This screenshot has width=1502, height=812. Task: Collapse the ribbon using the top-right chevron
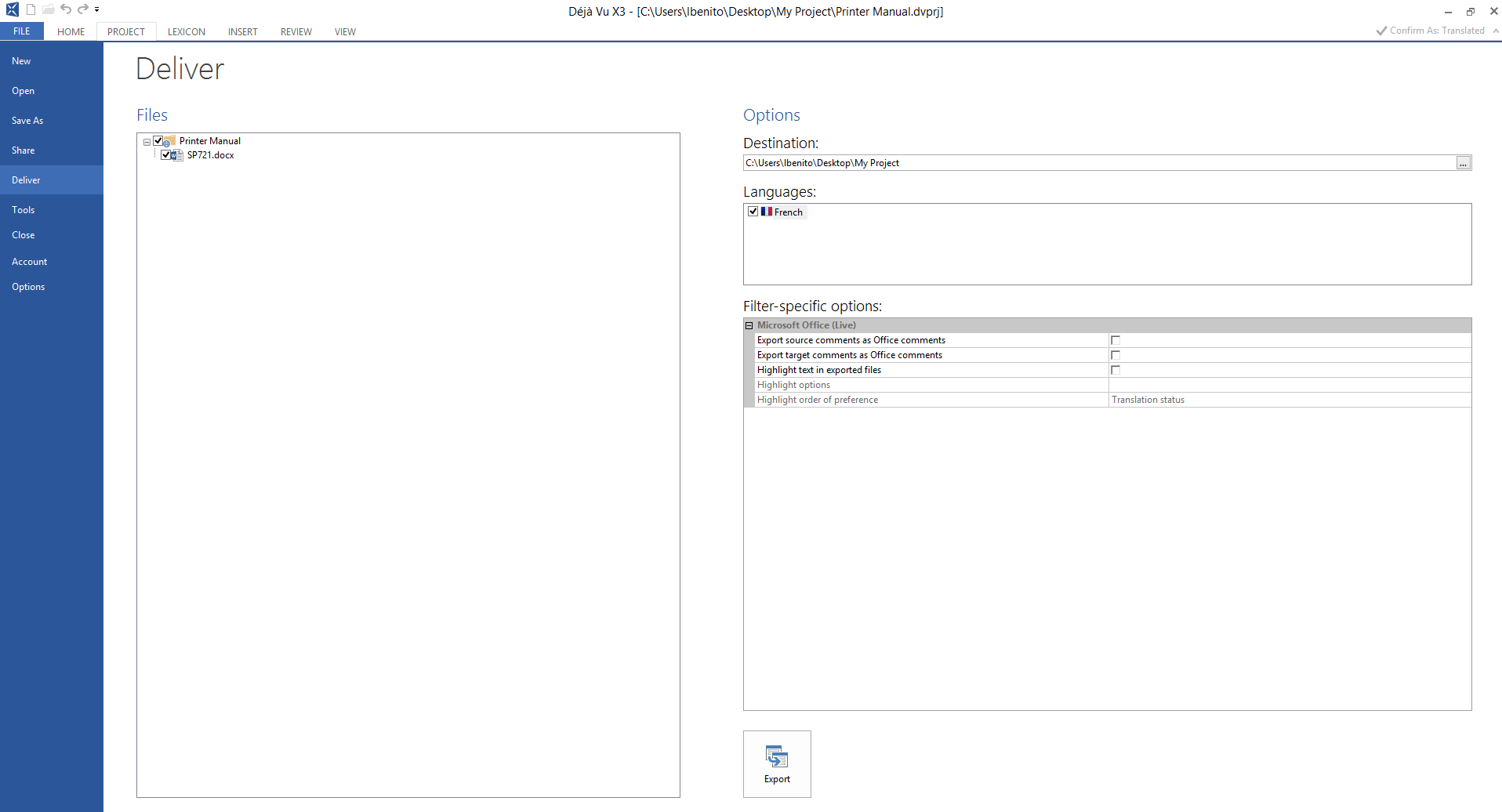pyautogui.click(x=1496, y=31)
